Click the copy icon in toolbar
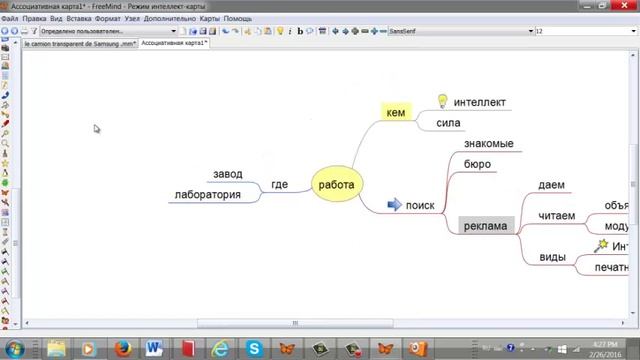 click(x=258, y=31)
